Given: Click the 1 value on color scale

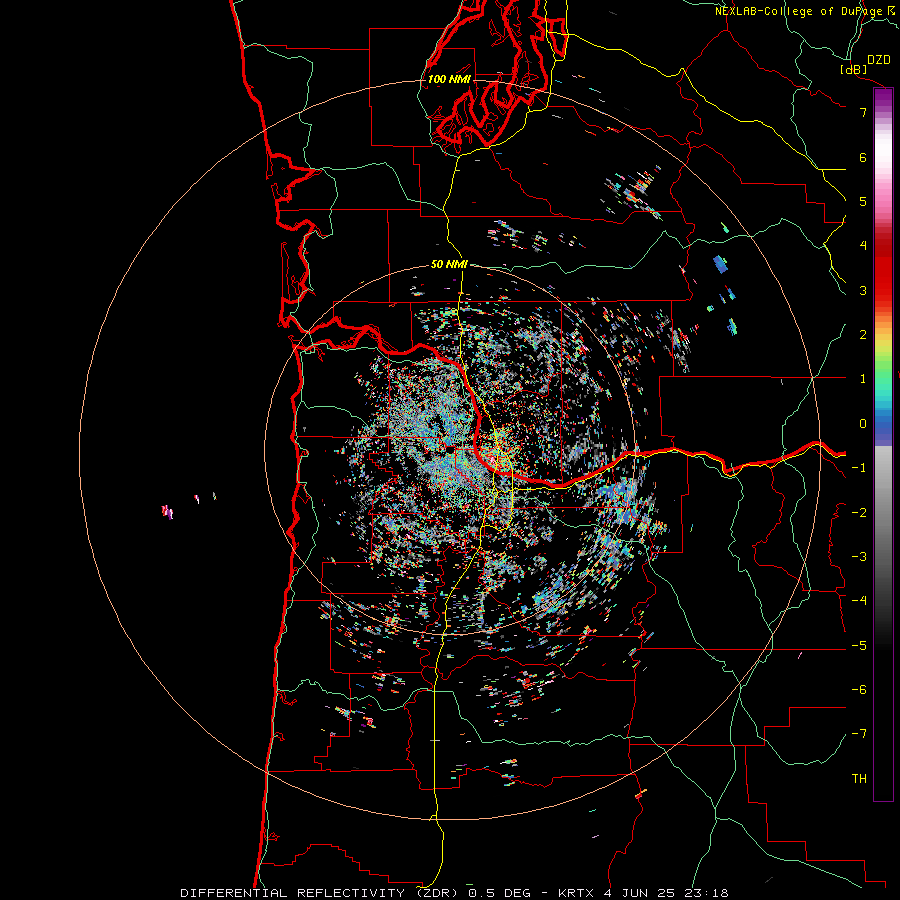Looking at the screenshot, I should click(x=863, y=379).
